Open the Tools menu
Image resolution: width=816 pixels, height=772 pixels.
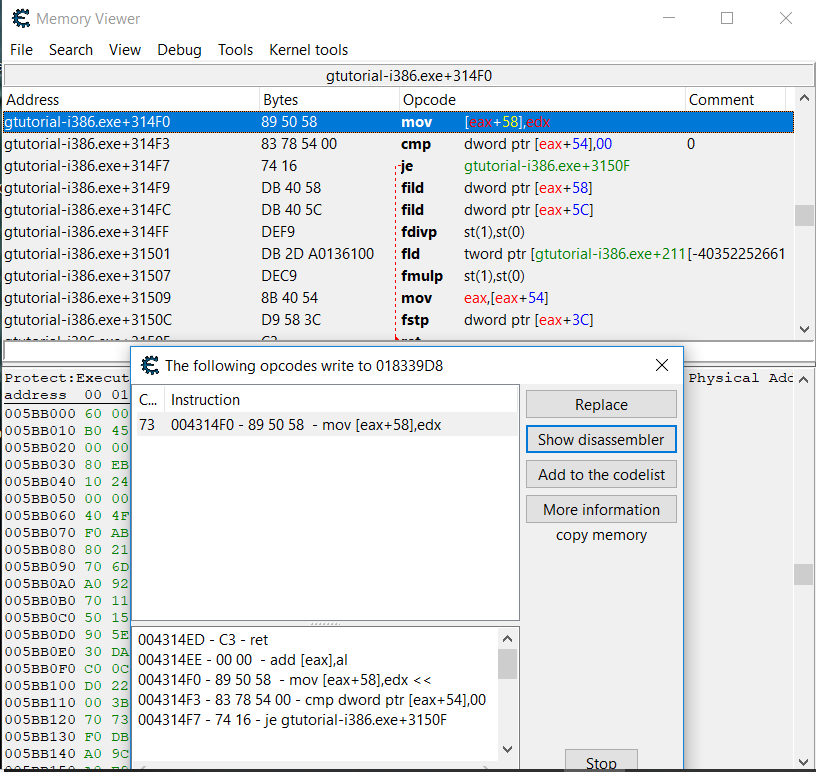coord(235,49)
